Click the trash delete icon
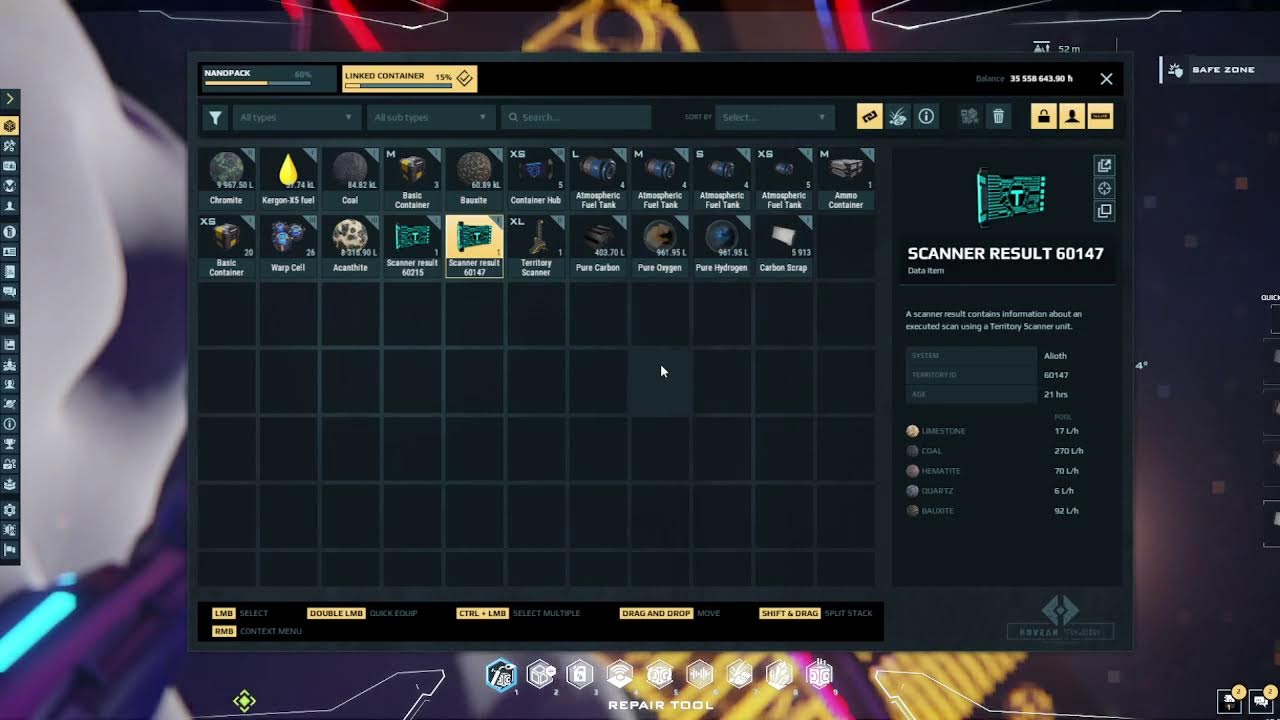Viewport: 1280px width, 720px height. point(998,117)
